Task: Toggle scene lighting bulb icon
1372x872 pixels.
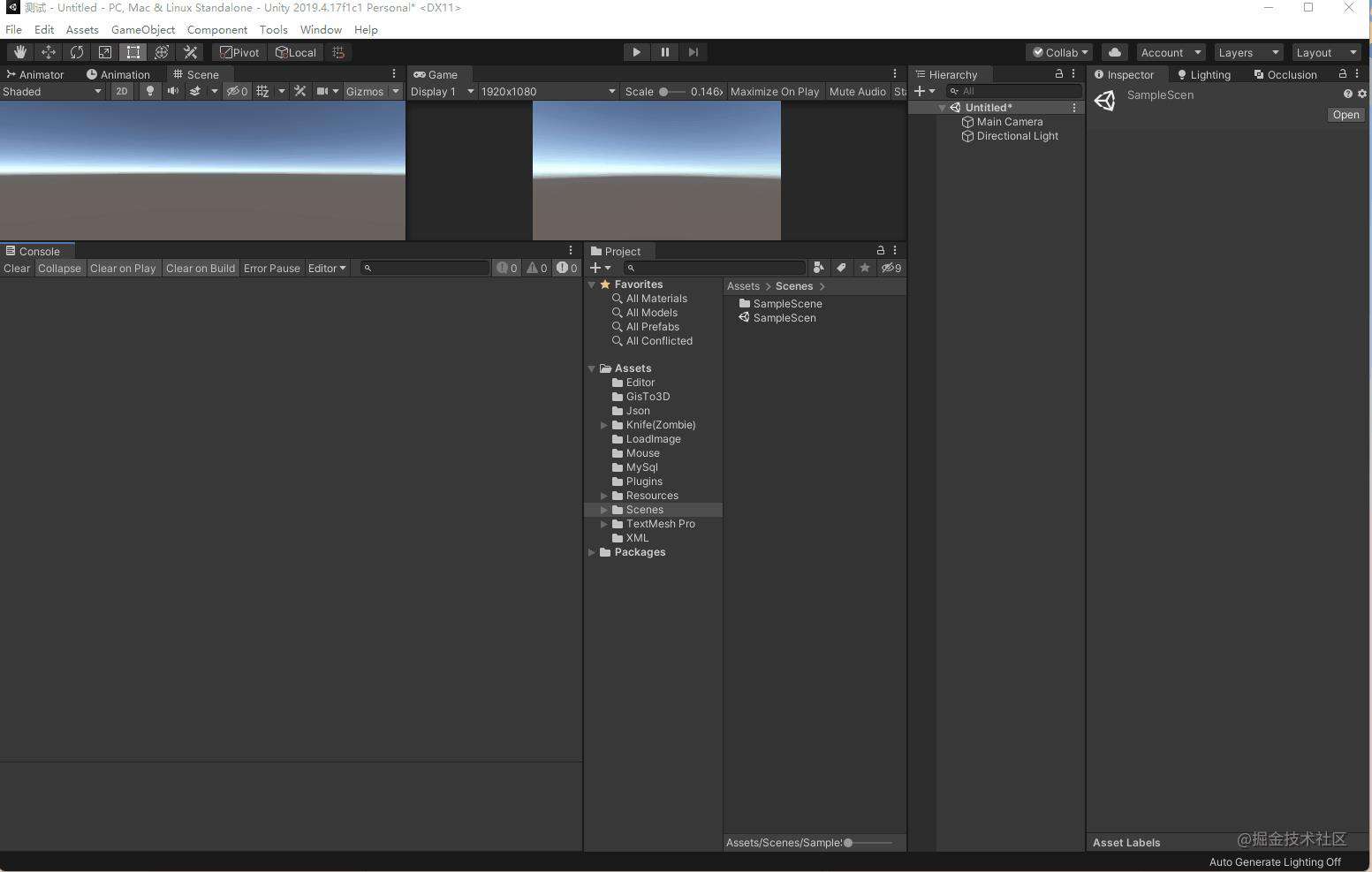Action: tap(149, 91)
